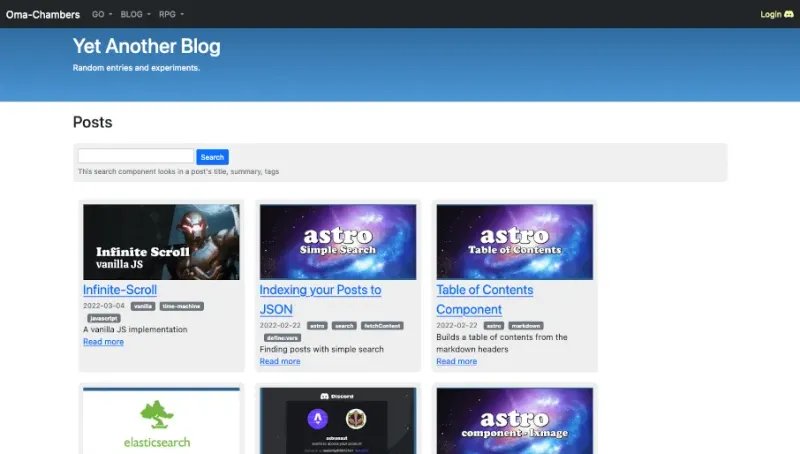Open the Infinite-Scroll post title link
Image resolution: width=800 pixels, height=454 pixels.
coord(120,290)
